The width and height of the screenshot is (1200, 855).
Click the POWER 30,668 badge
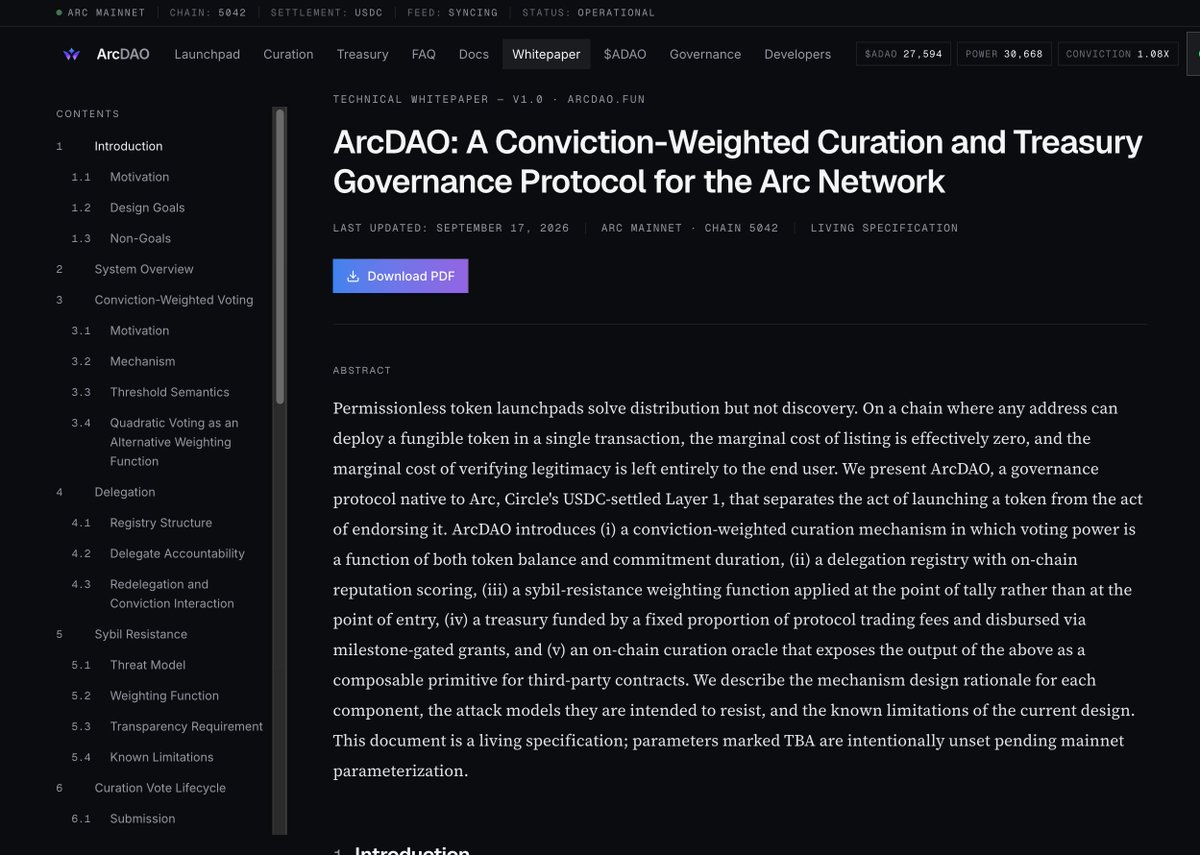[1004, 54]
